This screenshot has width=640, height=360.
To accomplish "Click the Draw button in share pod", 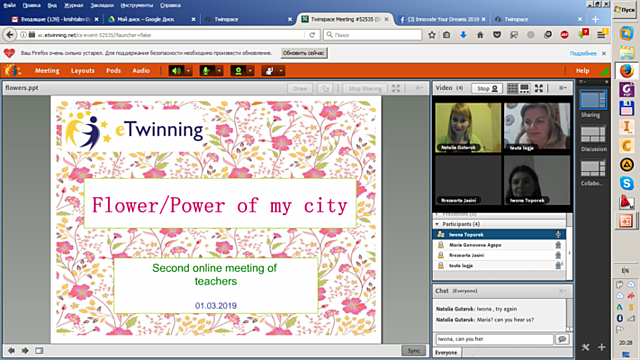I will [x=300, y=88].
